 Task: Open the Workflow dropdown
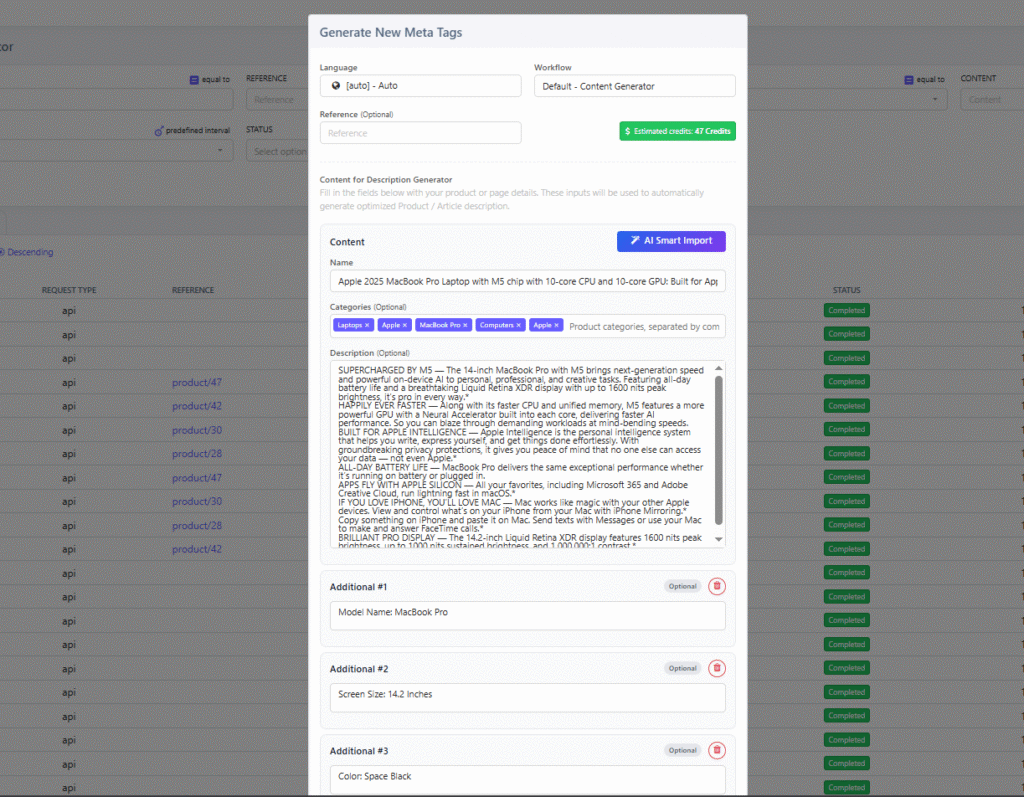coord(634,86)
